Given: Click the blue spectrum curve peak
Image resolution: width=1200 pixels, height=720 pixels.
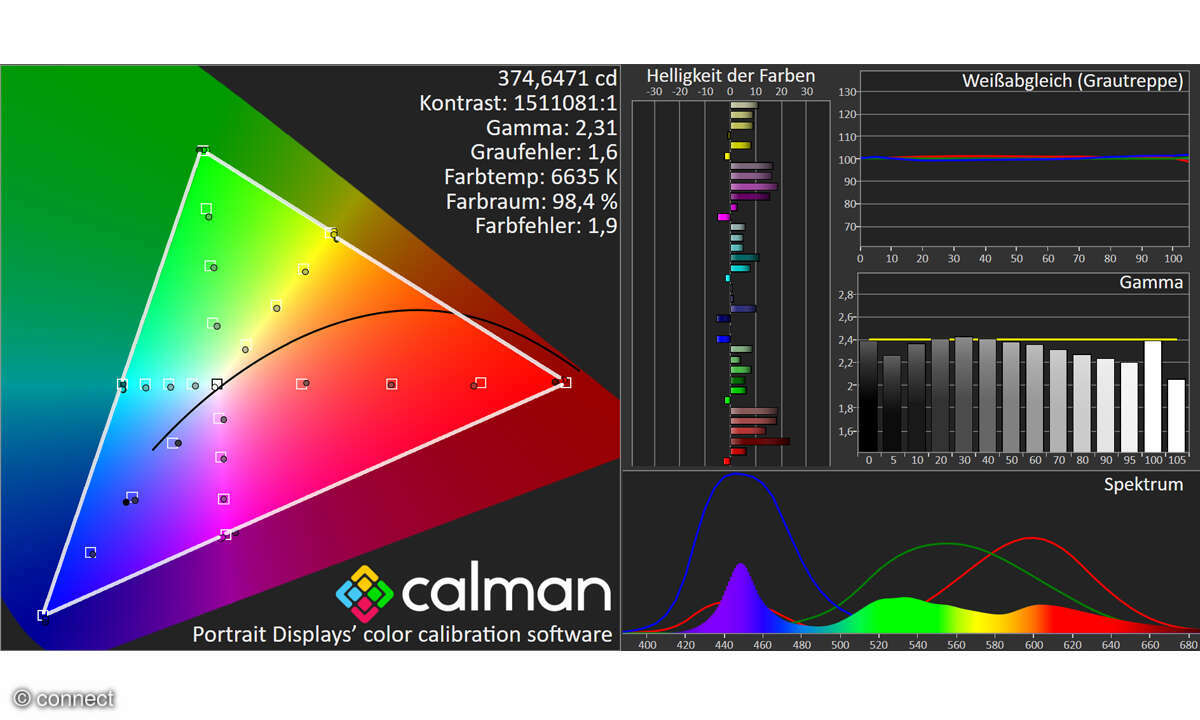Looking at the screenshot, I should click(738, 474).
